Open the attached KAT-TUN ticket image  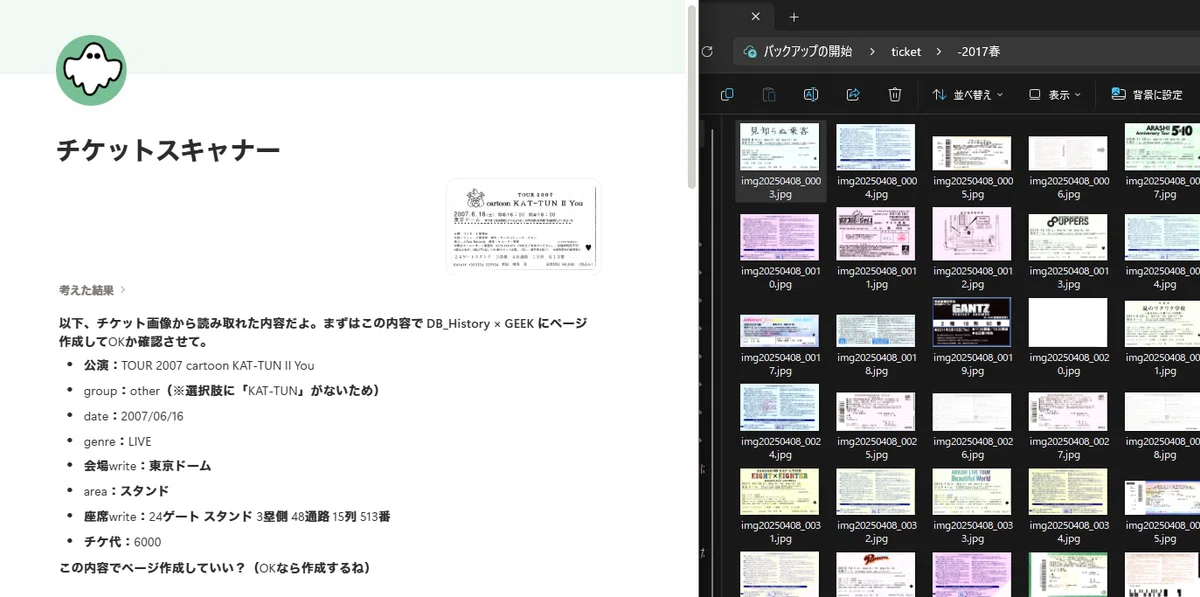click(523, 226)
